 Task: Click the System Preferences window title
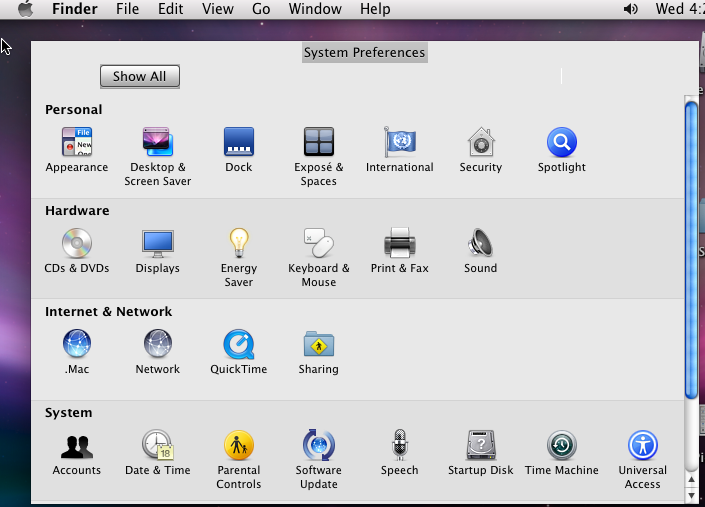click(x=364, y=52)
